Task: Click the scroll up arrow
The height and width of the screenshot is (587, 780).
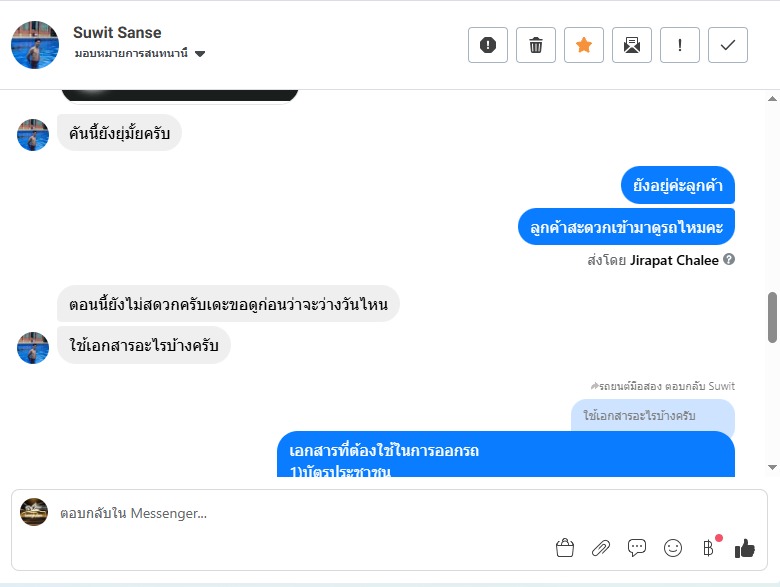Action: coord(772,98)
